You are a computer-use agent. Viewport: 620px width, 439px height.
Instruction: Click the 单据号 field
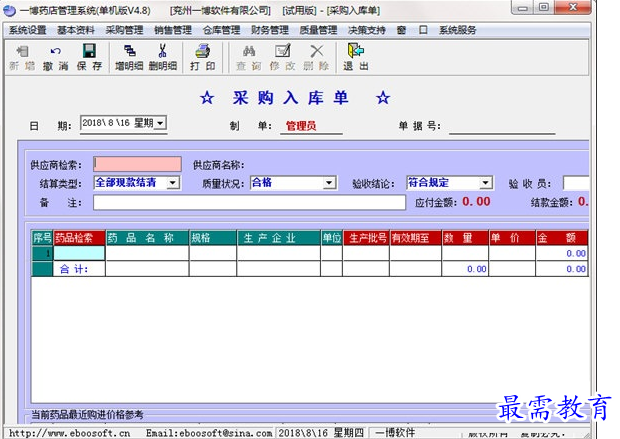click(x=502, y=127)
